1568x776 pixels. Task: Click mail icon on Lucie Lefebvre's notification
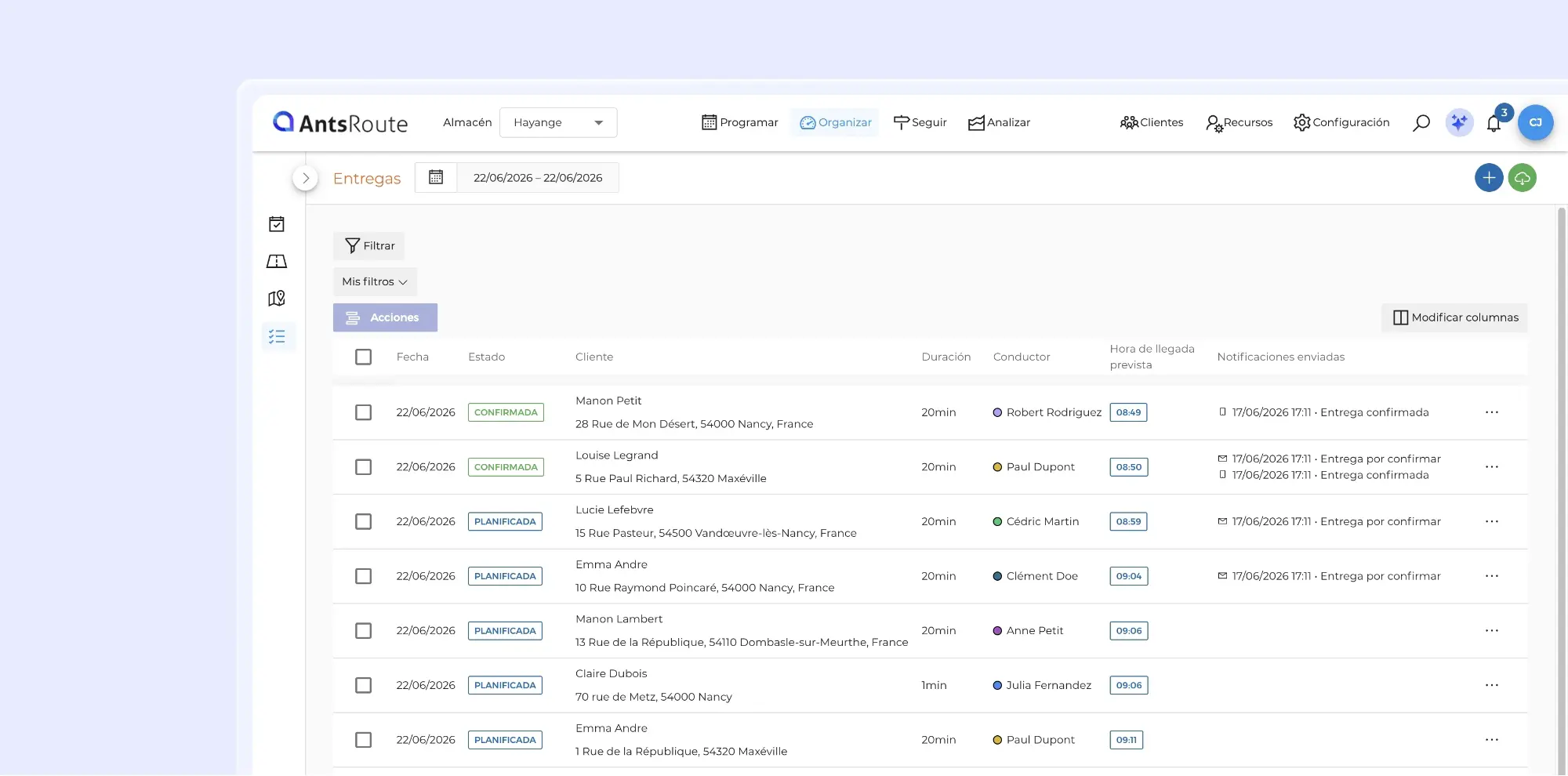tap(1222, 521)
